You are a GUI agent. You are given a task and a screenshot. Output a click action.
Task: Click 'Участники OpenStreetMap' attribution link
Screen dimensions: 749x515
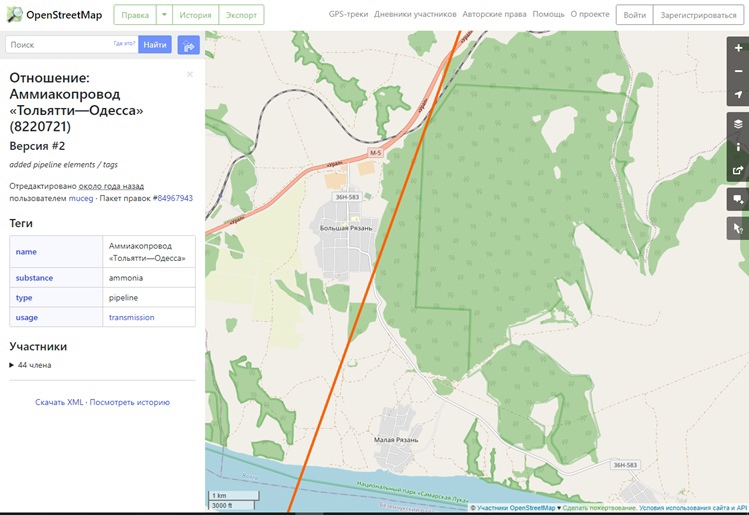point(516,508)
